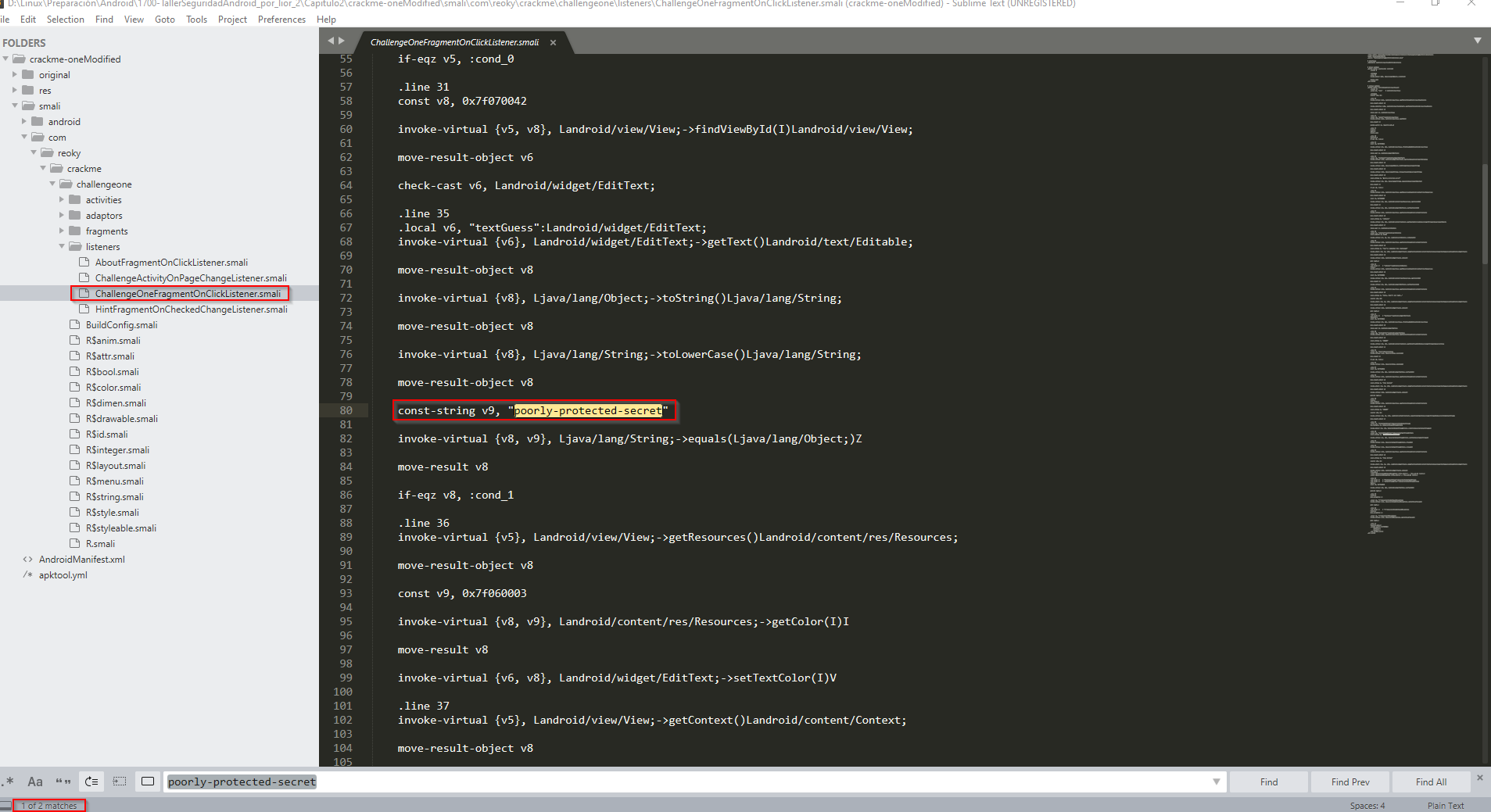Screen dimensions: 1491x812
Task: Go to next tab with right arrow
Action: [341, 41]
